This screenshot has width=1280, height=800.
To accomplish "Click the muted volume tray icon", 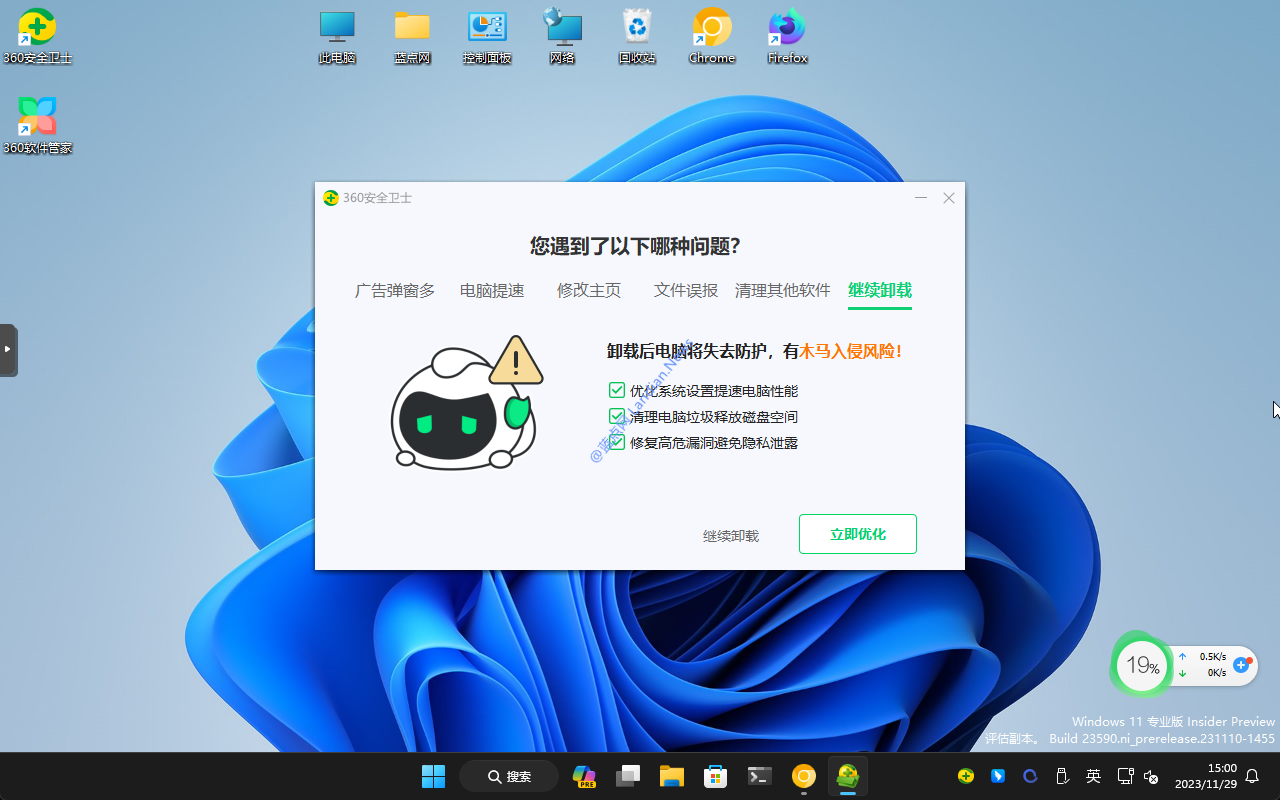I will [1151, 776].
